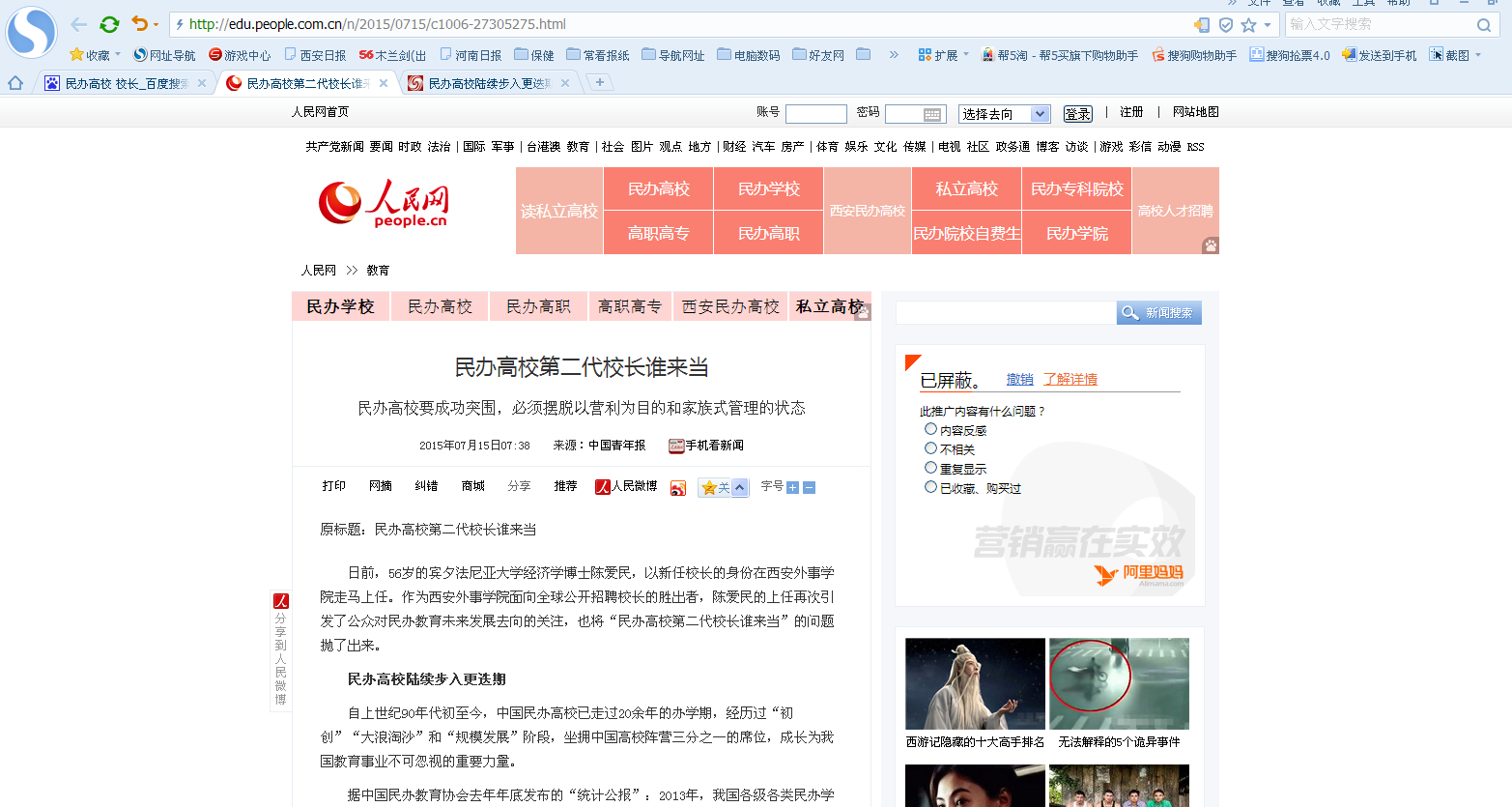Click the magnifier icon in the browser search box
Viewport: 1512px width, 807px height.
click(1484, 24)
